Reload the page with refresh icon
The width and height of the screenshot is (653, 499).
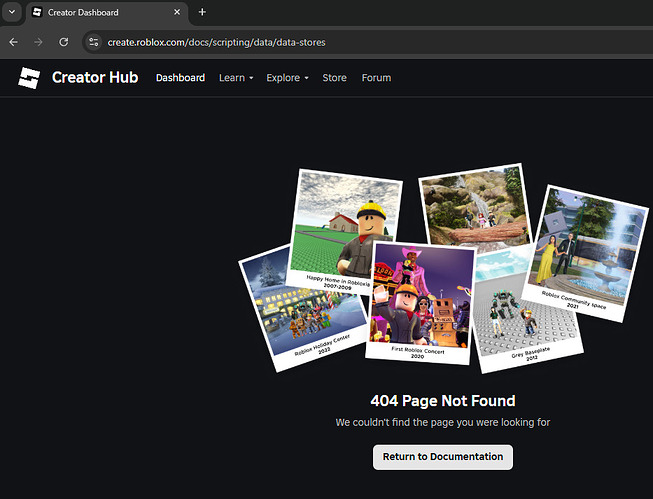(63, 42)
